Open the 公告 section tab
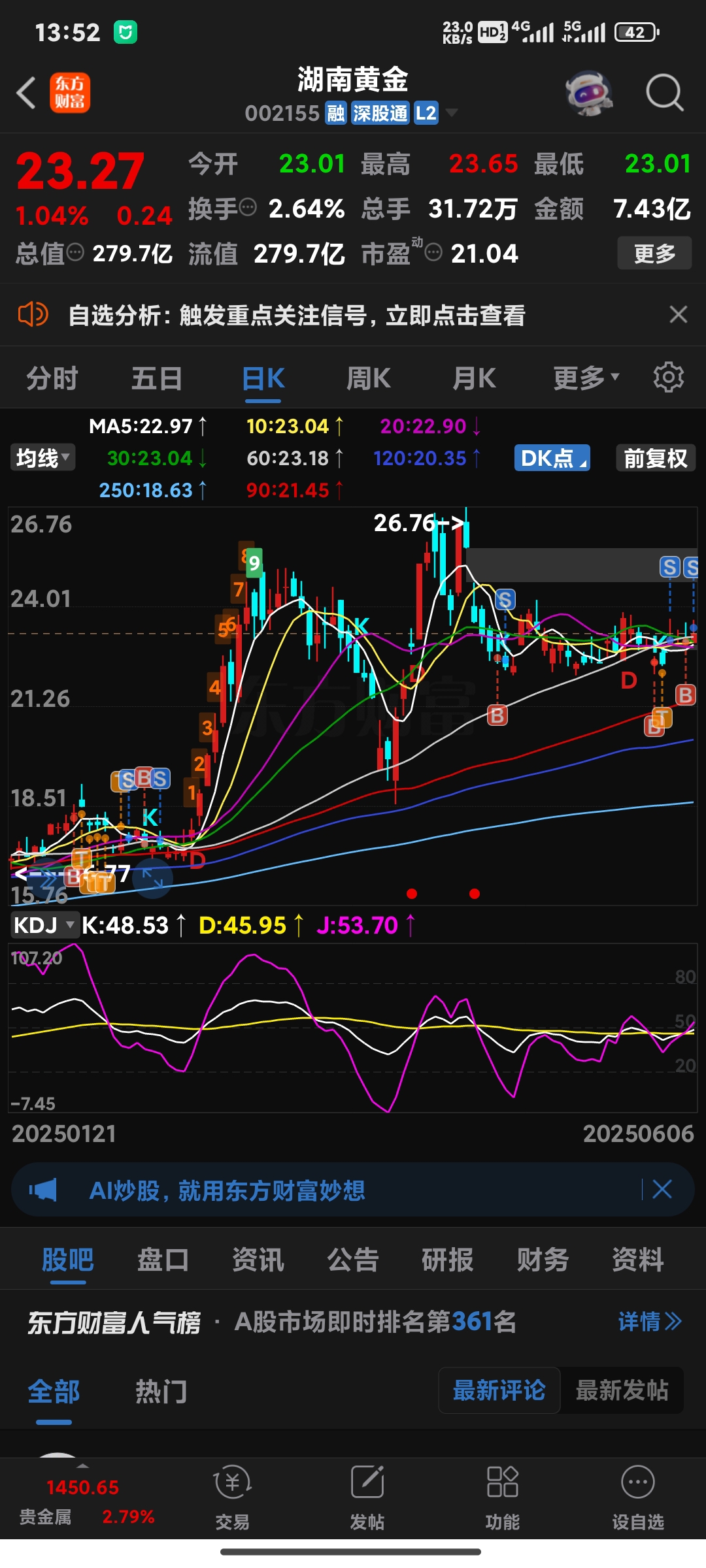706x1568 pixels. pyautogui.click(x=353, y=1260)
